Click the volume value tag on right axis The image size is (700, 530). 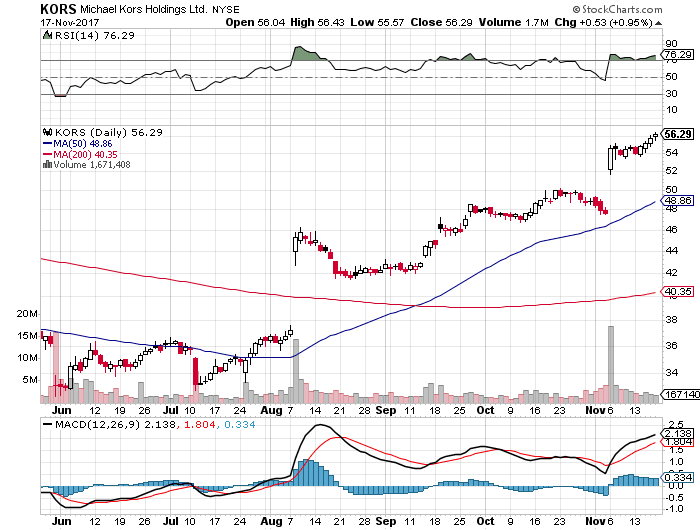pyautogui.click(x=680, y=394)
